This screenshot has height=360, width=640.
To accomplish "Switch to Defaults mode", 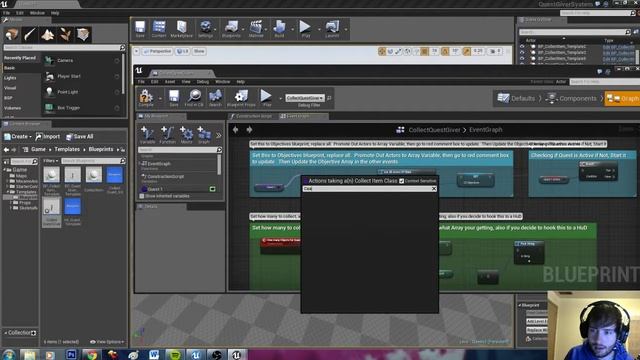I will 516,98.
